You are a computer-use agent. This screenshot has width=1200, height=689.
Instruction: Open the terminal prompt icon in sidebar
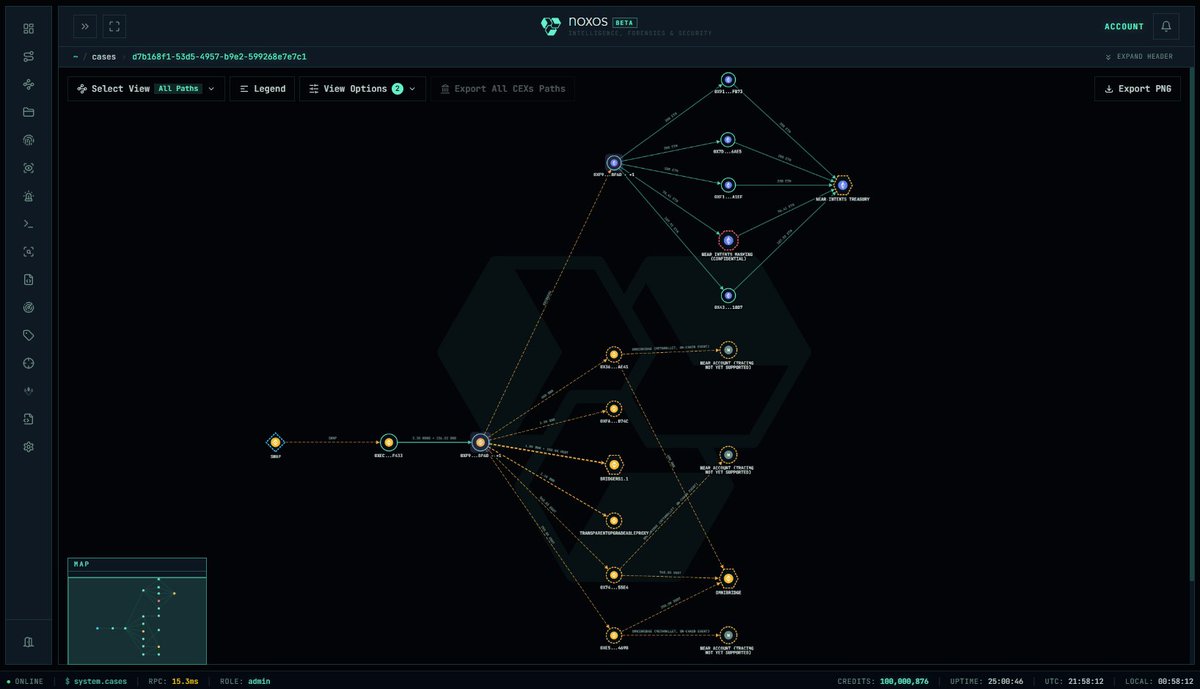pos(28,224)
